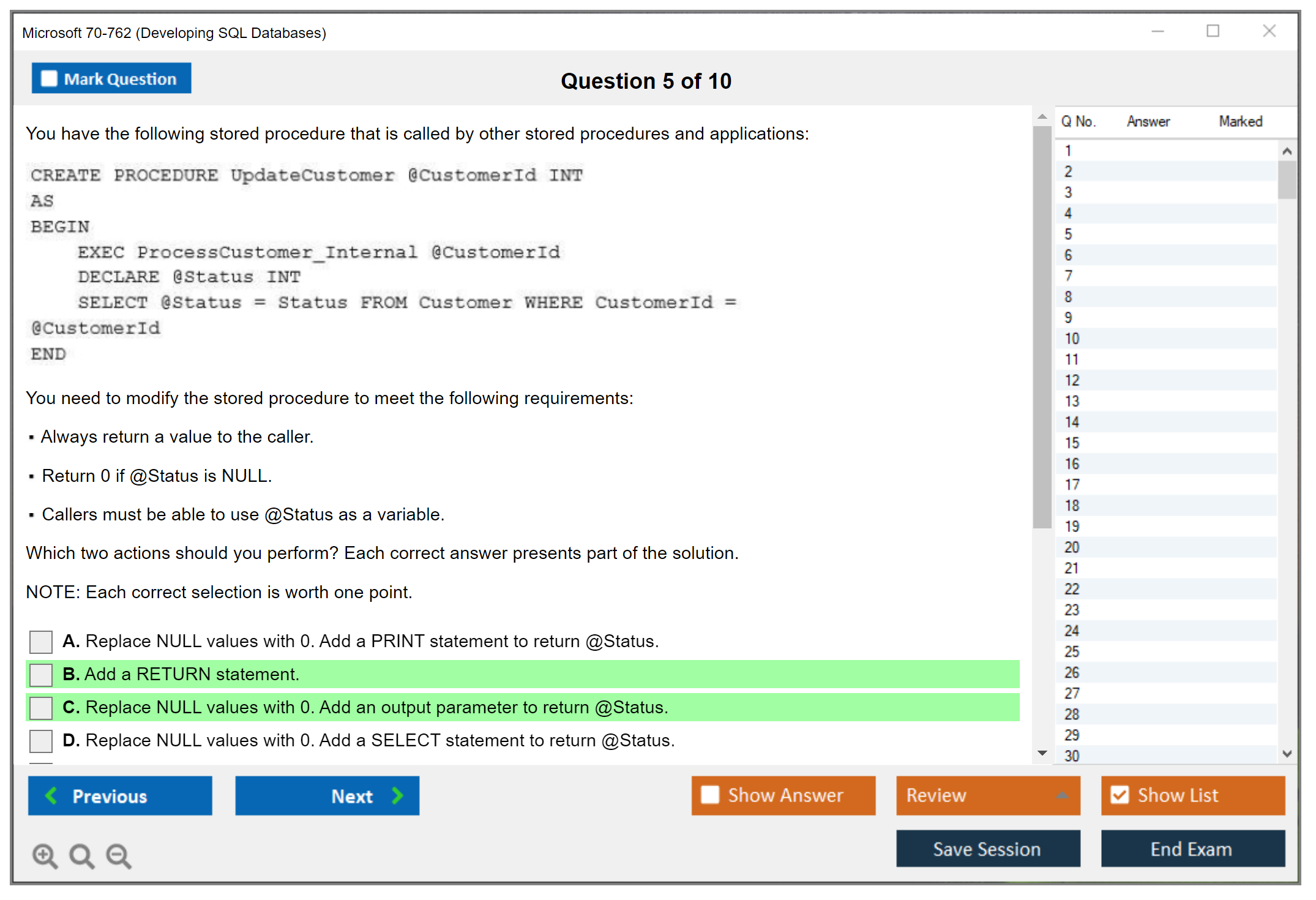
Task: Tick the Mark Question checkbox
Action: 49,79
